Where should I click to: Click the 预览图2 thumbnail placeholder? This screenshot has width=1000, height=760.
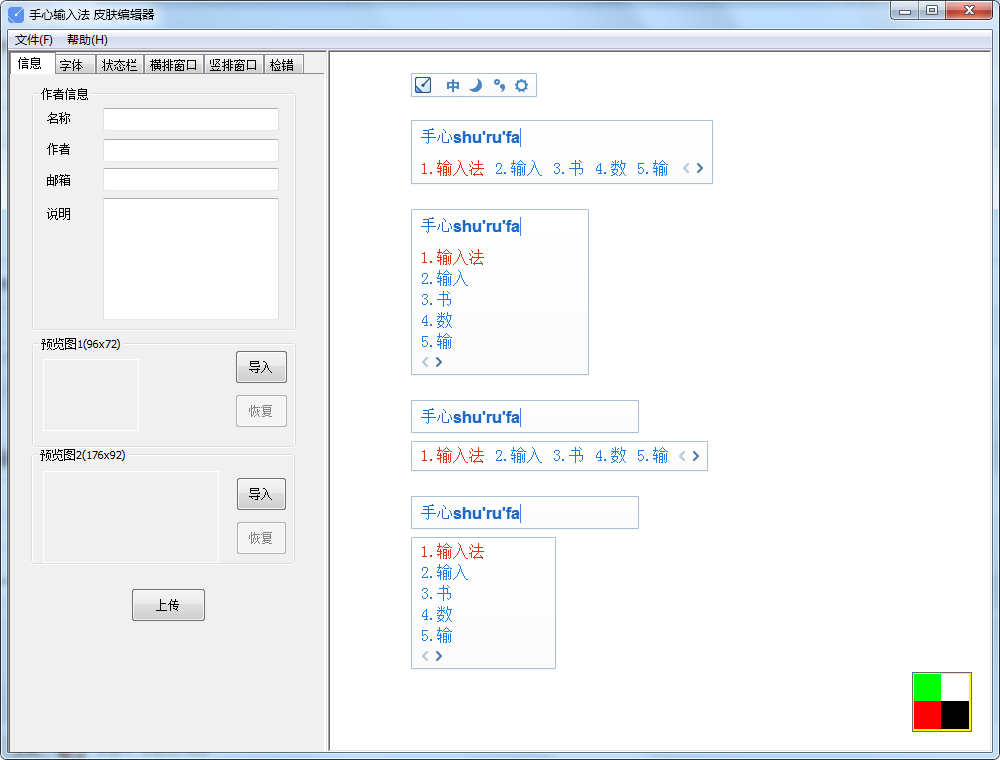pyautogui.click(x=131, y=517)
